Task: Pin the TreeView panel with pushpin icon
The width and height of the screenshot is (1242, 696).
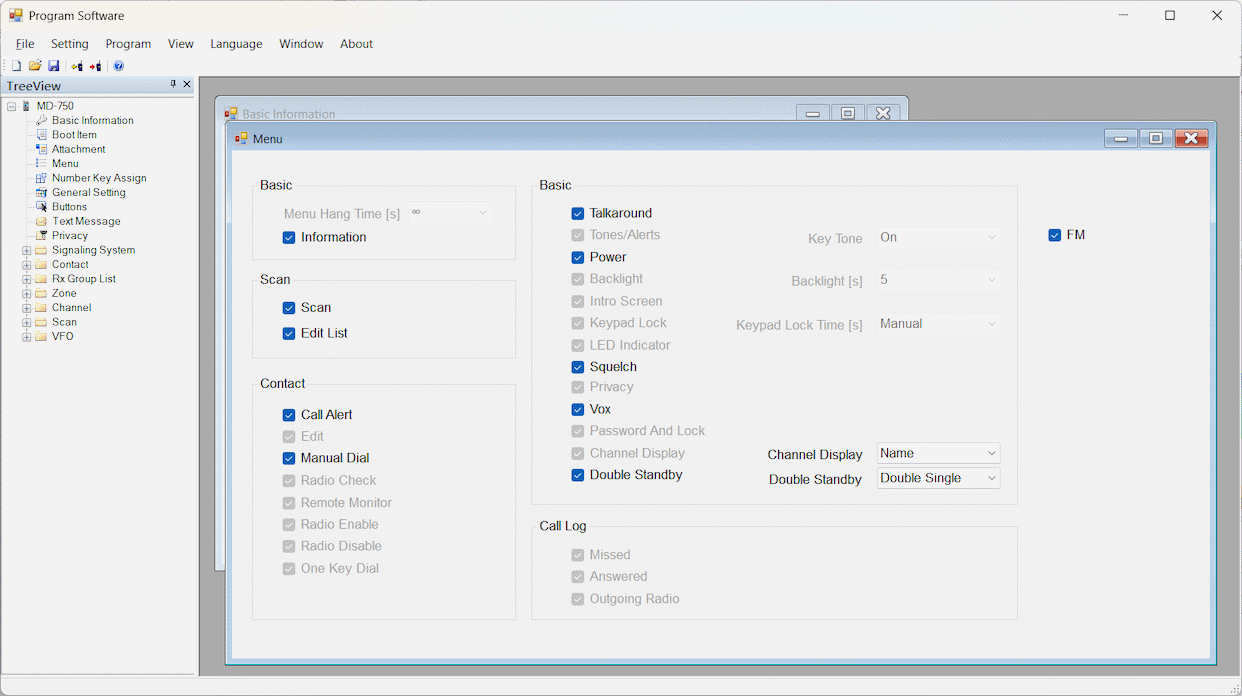Action: (x=173, y=85)
